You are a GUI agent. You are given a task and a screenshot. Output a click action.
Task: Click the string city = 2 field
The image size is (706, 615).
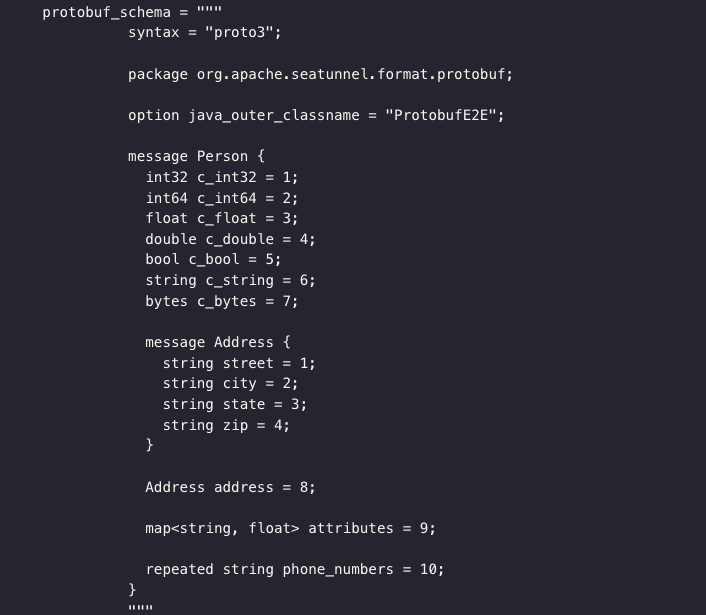[x=230, y=384]
